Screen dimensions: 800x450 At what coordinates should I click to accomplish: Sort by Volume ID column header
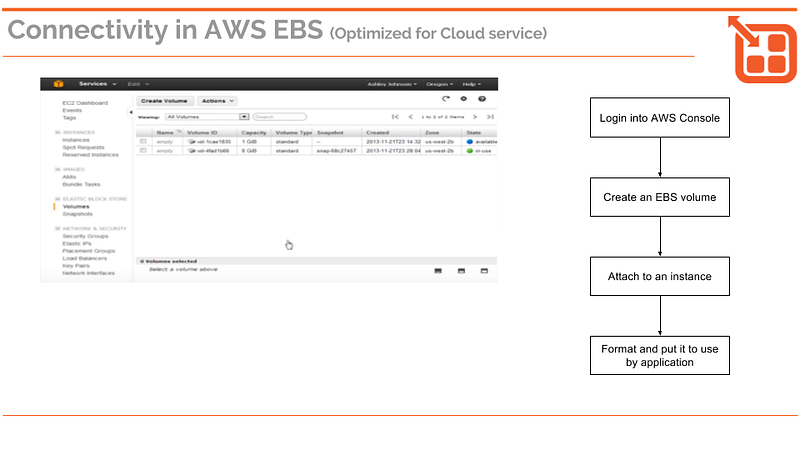click(202, 133)
